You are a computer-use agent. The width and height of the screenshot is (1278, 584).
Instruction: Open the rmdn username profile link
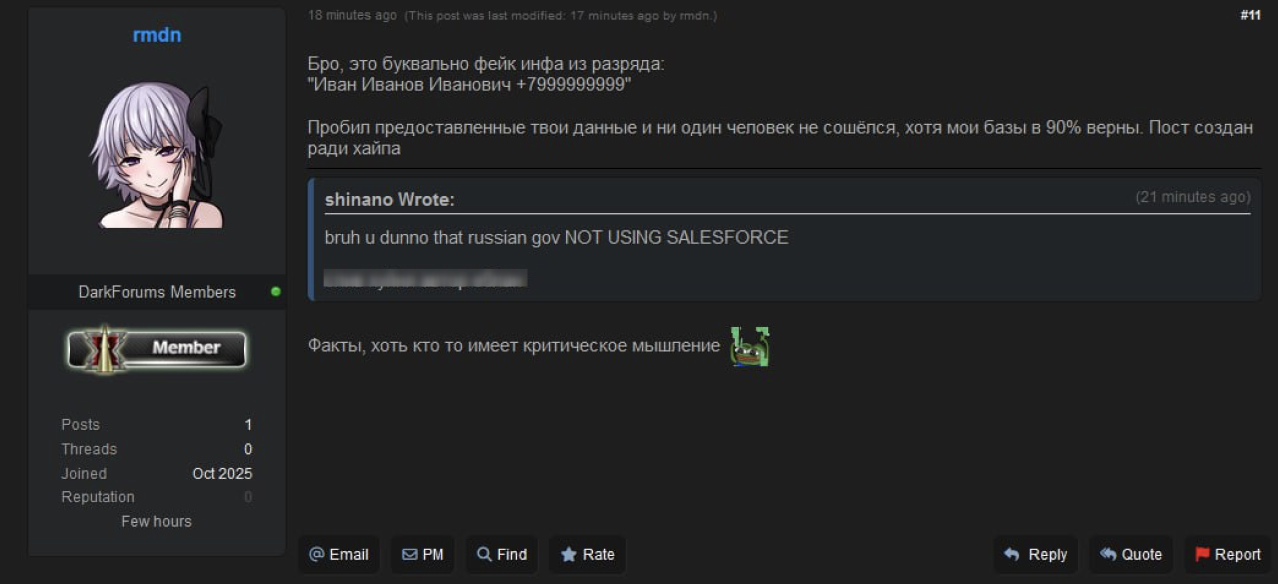point(157,35)
